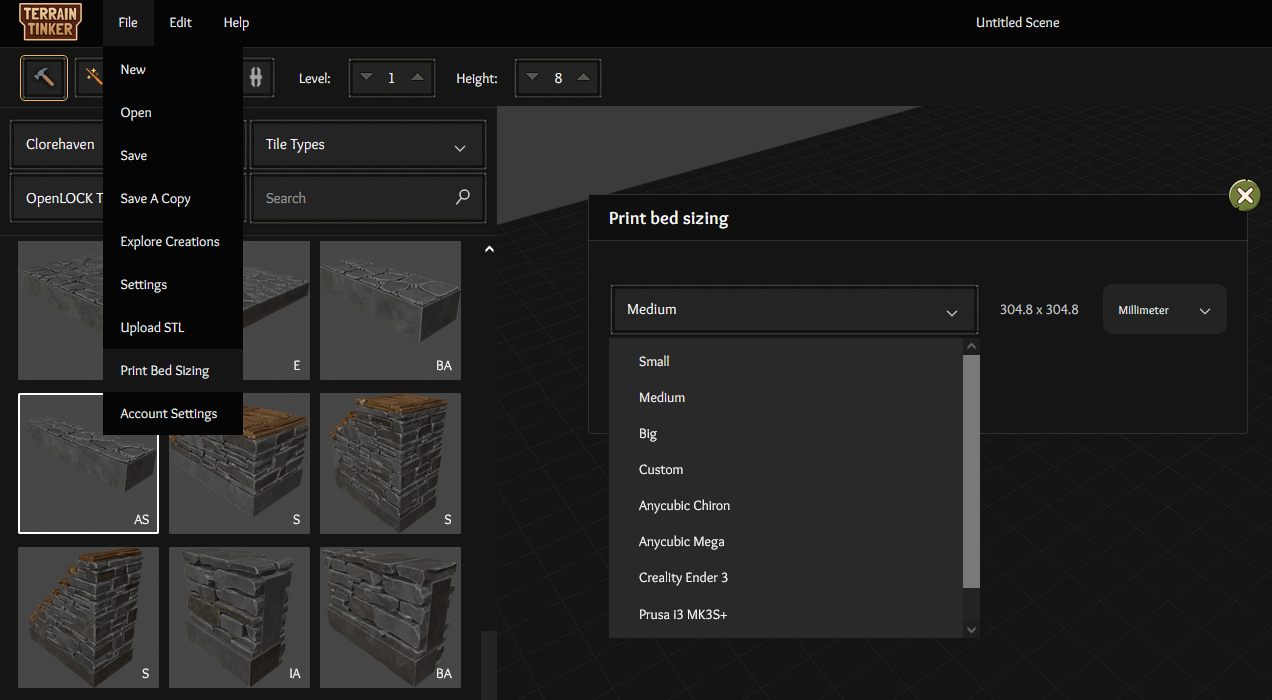Decrease the Height value
The image size is (1272, 700).
click(532, 78)
